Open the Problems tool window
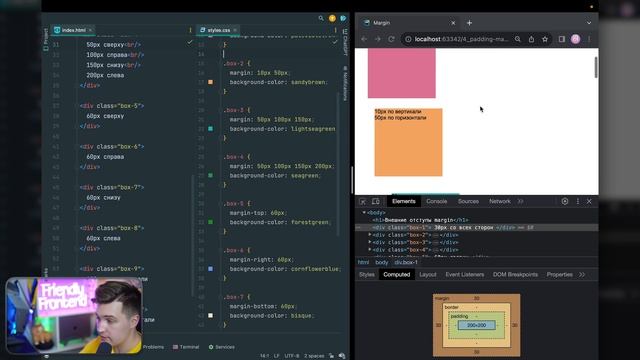The image size is (640, 360). click(x=153, y=347)
